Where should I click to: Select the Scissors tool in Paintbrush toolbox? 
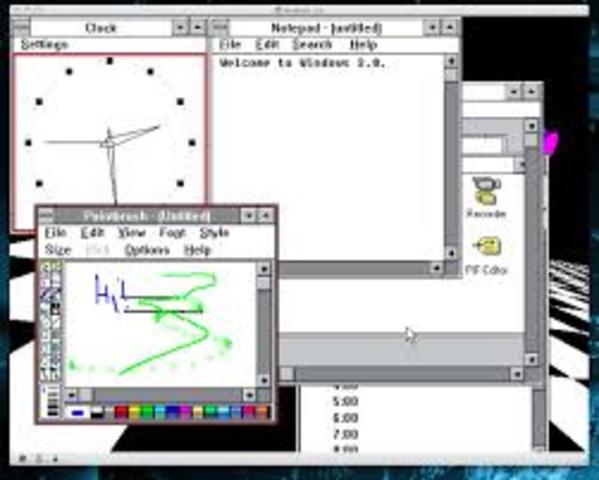pos(46,268)
